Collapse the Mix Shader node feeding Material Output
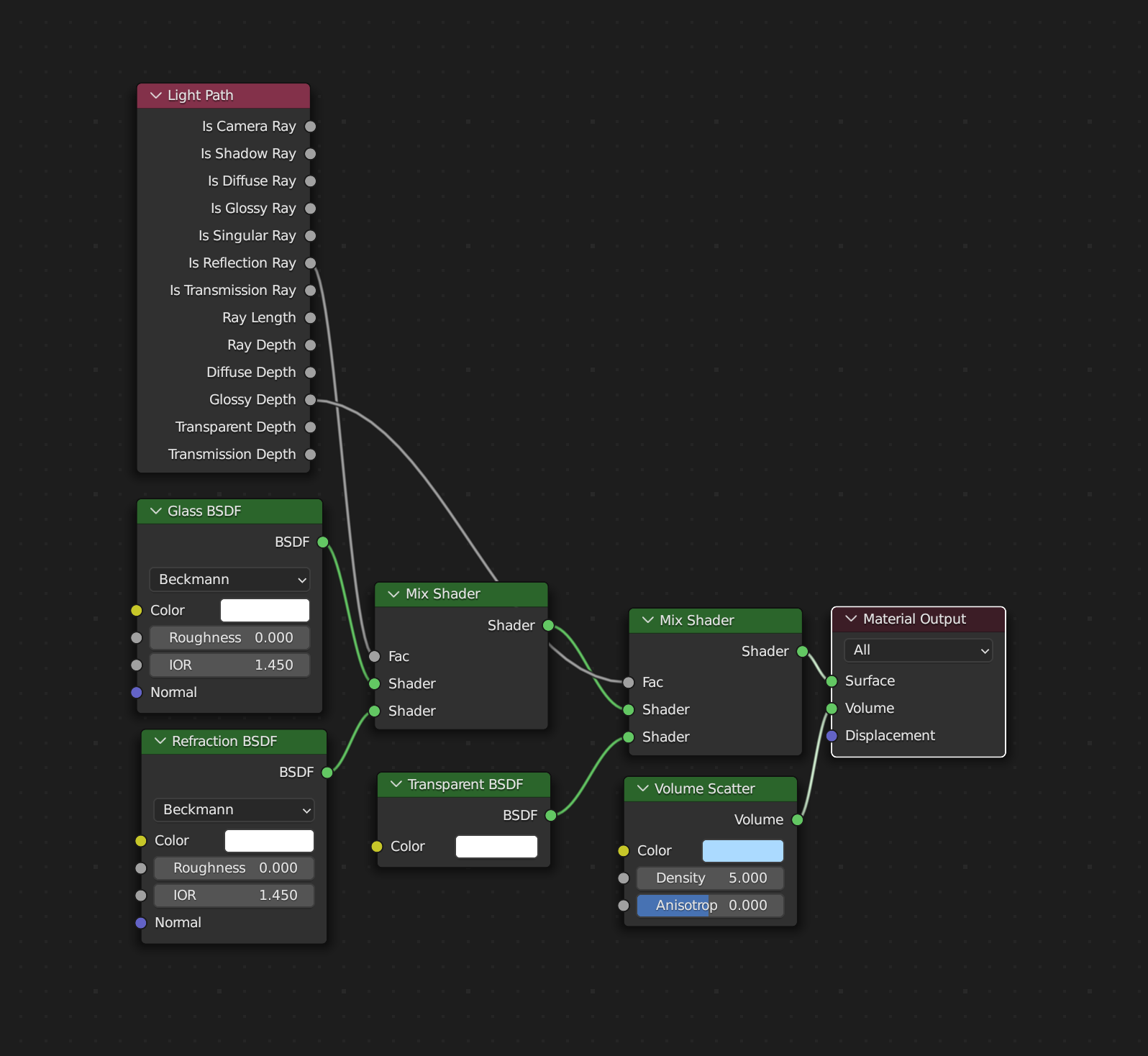Viewport: 1148px width, 1056px height. (647, 620)
